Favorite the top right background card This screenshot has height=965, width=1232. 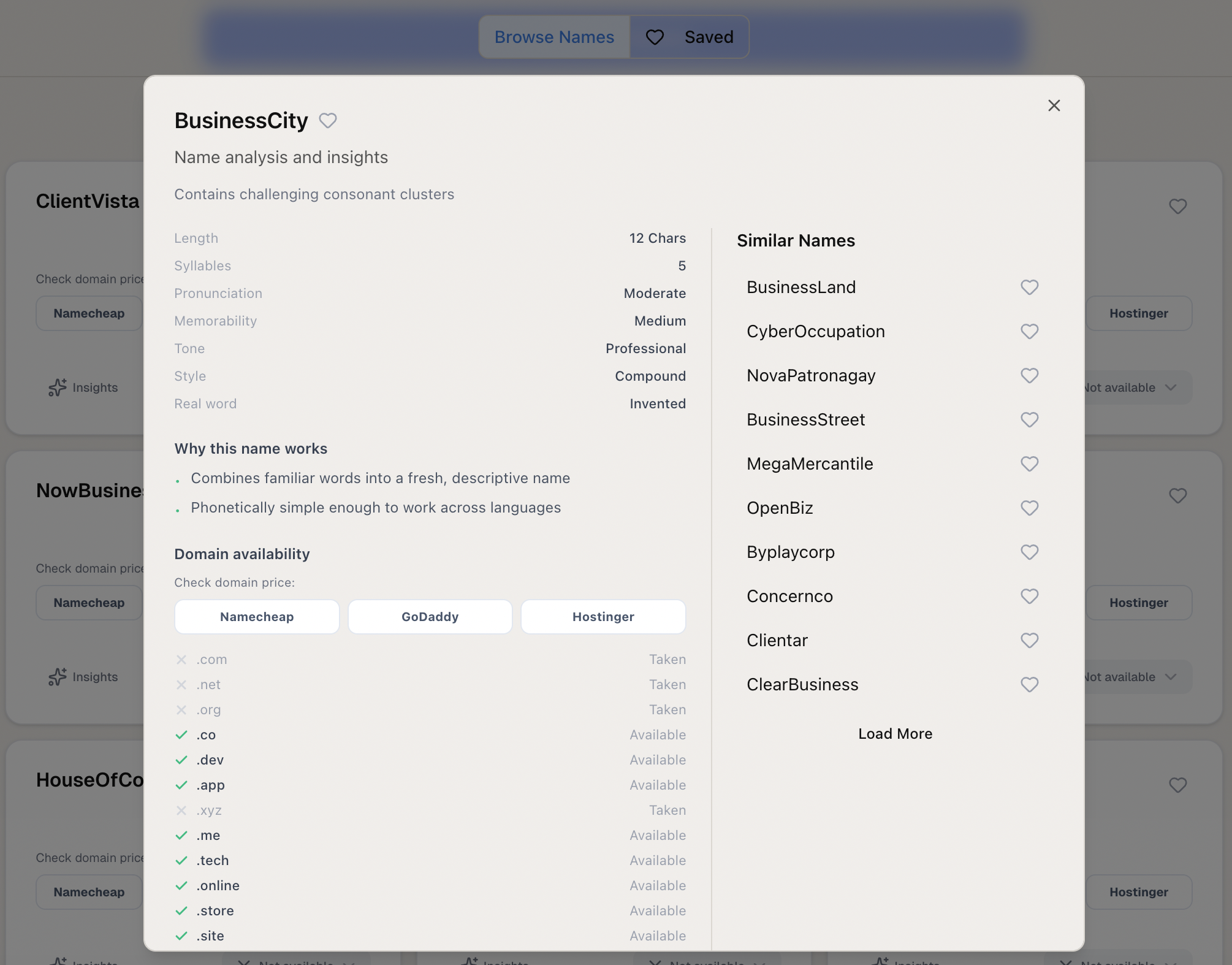pyautogui.click(x=1177, y=206)
